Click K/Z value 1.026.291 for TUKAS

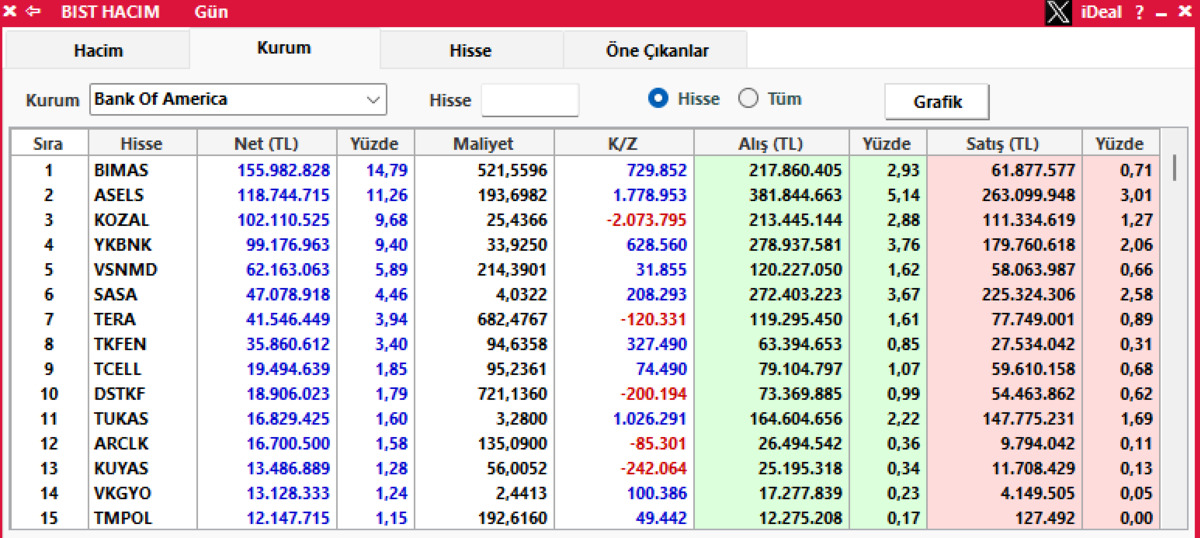[647, 419]
